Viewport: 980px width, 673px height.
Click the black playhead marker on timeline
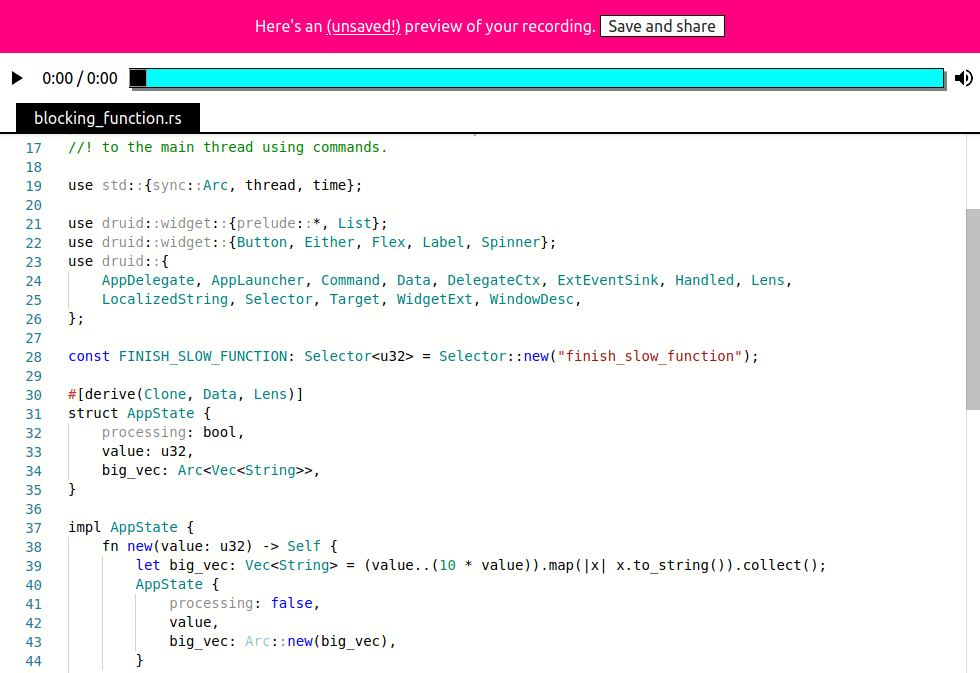pos(138,78)
